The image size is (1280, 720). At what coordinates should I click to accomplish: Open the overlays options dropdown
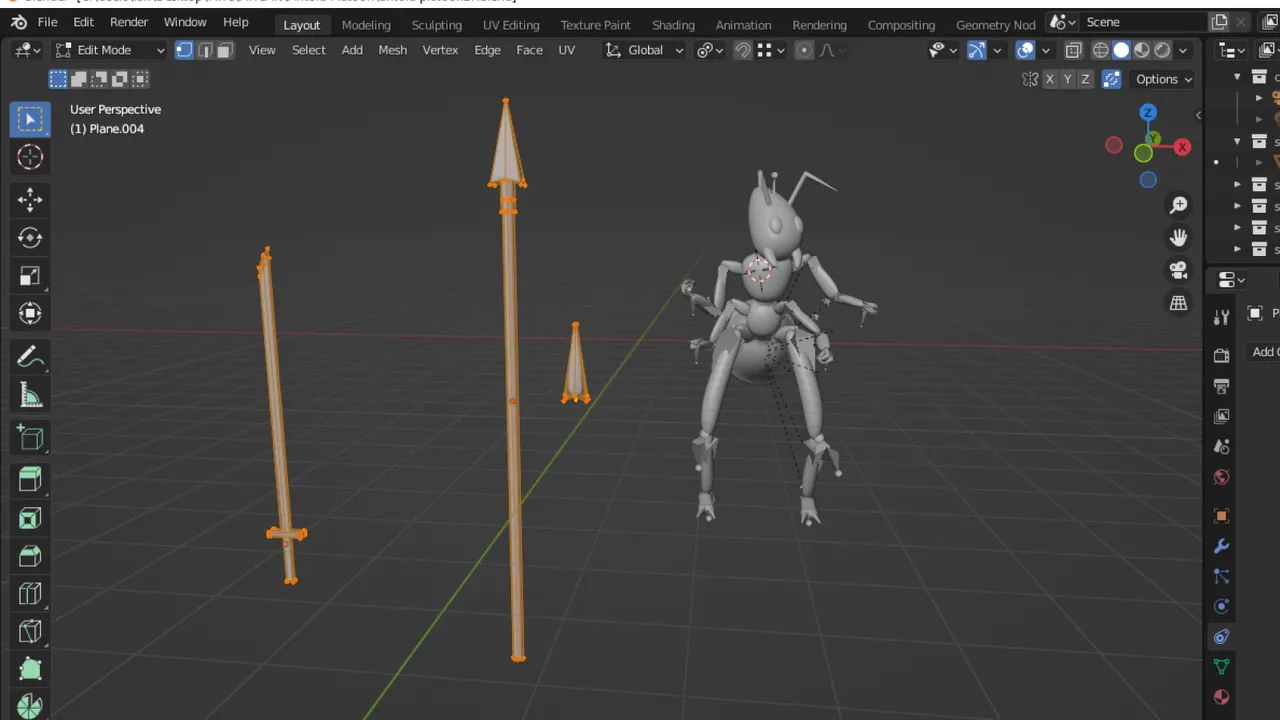[x=1046, y=50]
